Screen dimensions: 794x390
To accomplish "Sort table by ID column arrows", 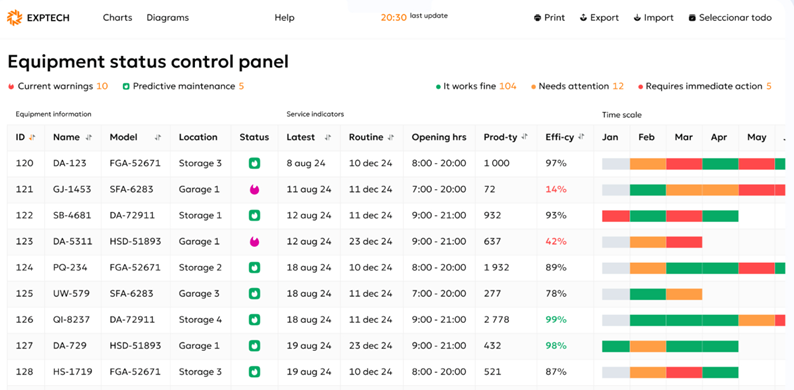I will pyautogui.click(x=32, y=137).
